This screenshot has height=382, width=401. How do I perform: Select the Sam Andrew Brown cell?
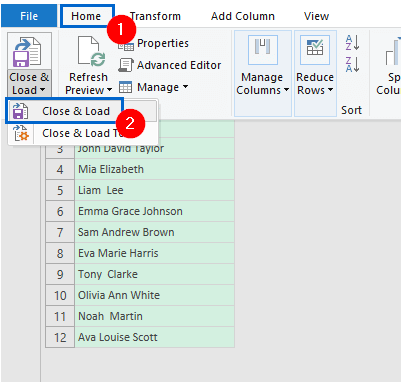(x=155, y=232)
